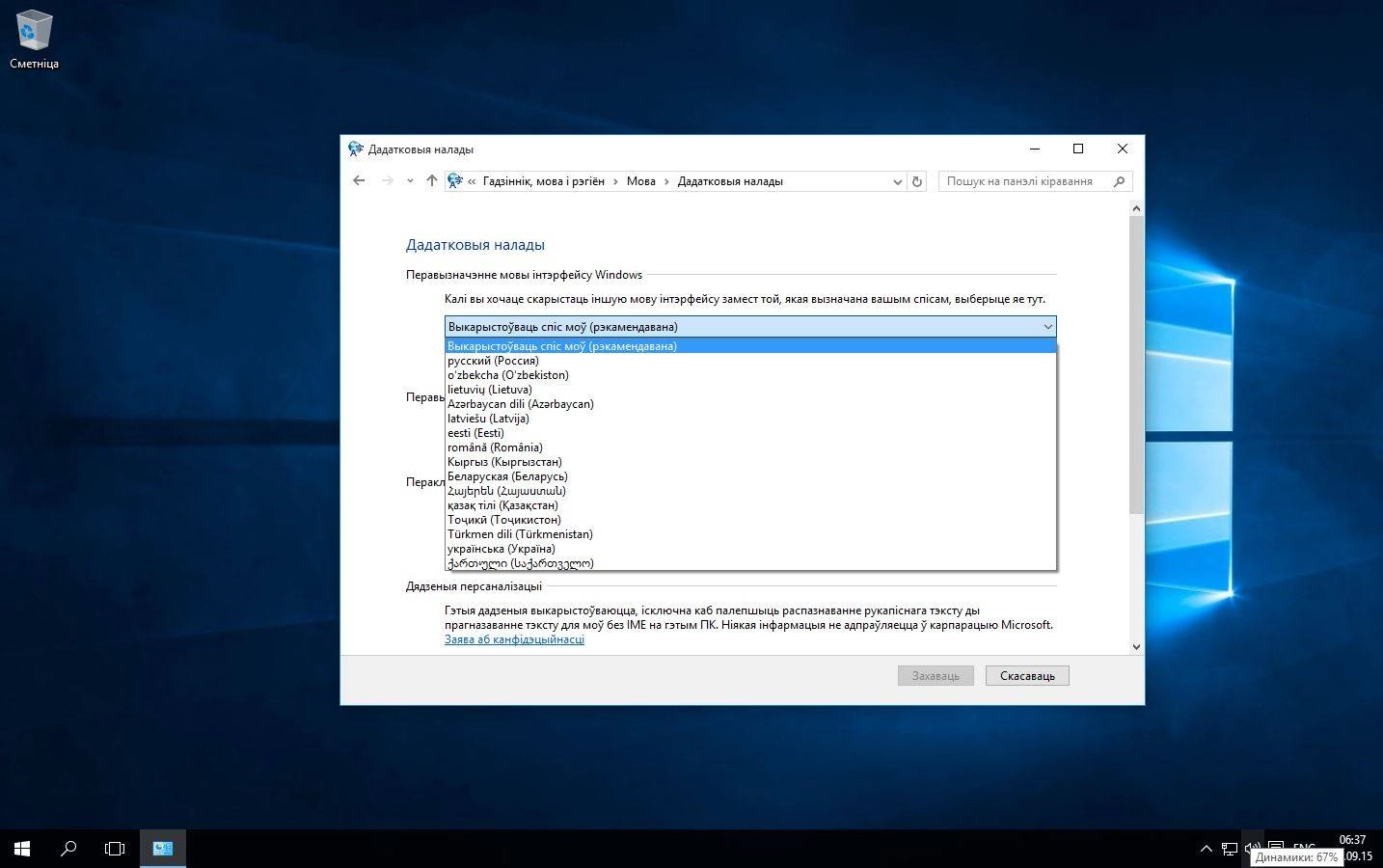Choose 'lietuvių (Lietuva)' language option
The image size is (1383, 868).
(x=750, y=390)
